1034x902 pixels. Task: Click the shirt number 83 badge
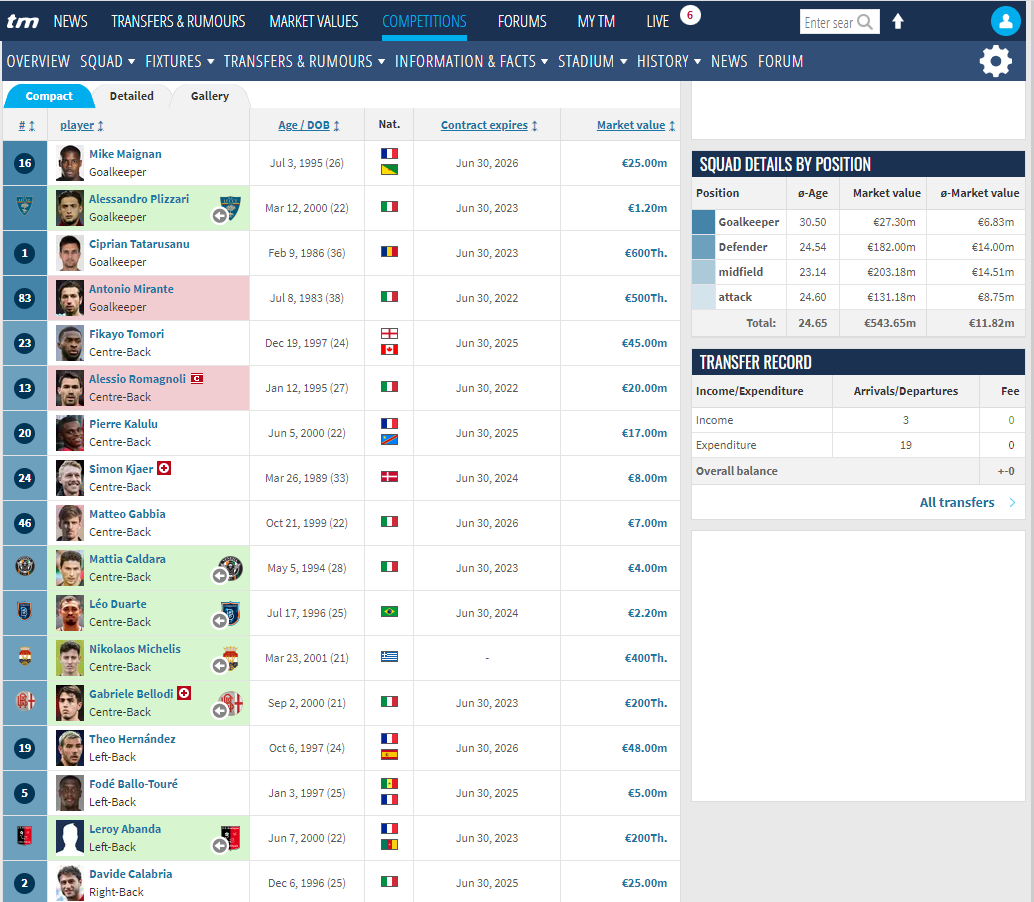click(24, 298)
